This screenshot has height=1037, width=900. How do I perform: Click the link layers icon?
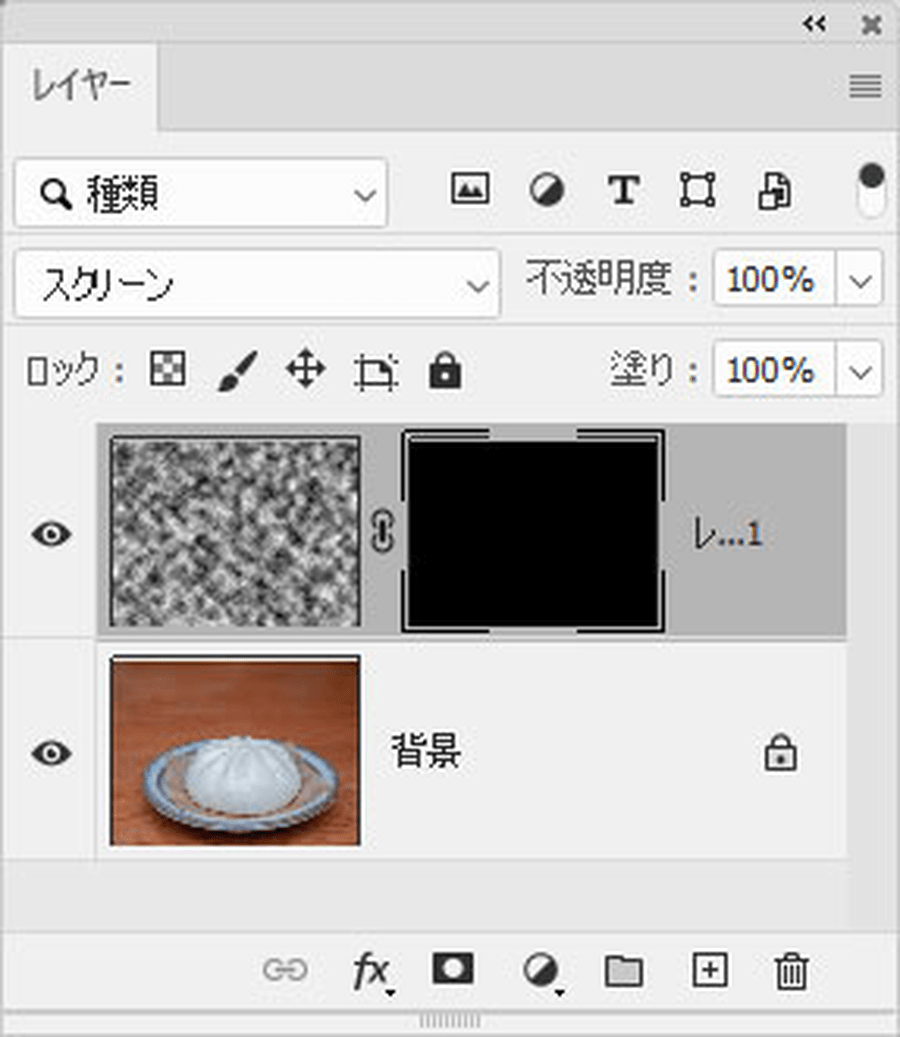click(285, 970)
